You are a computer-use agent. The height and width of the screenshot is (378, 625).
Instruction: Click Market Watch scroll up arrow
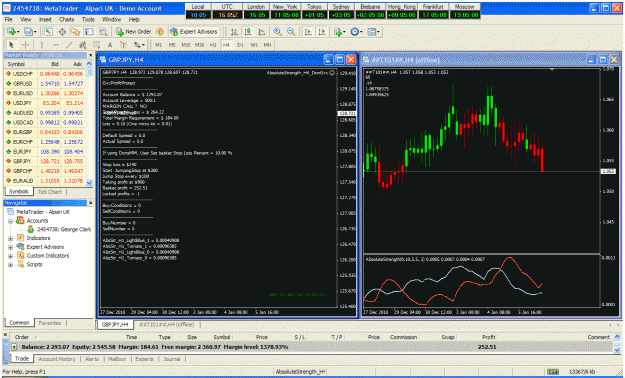point(89,64)
